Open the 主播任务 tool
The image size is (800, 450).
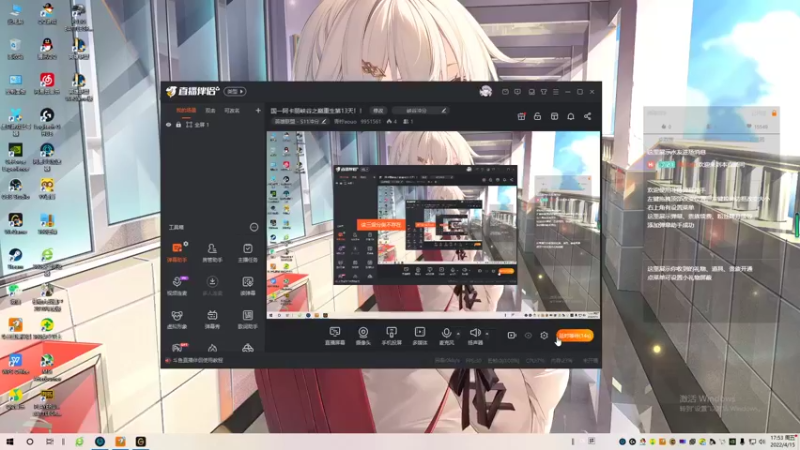pyautogui.click(x=247, y=252)
